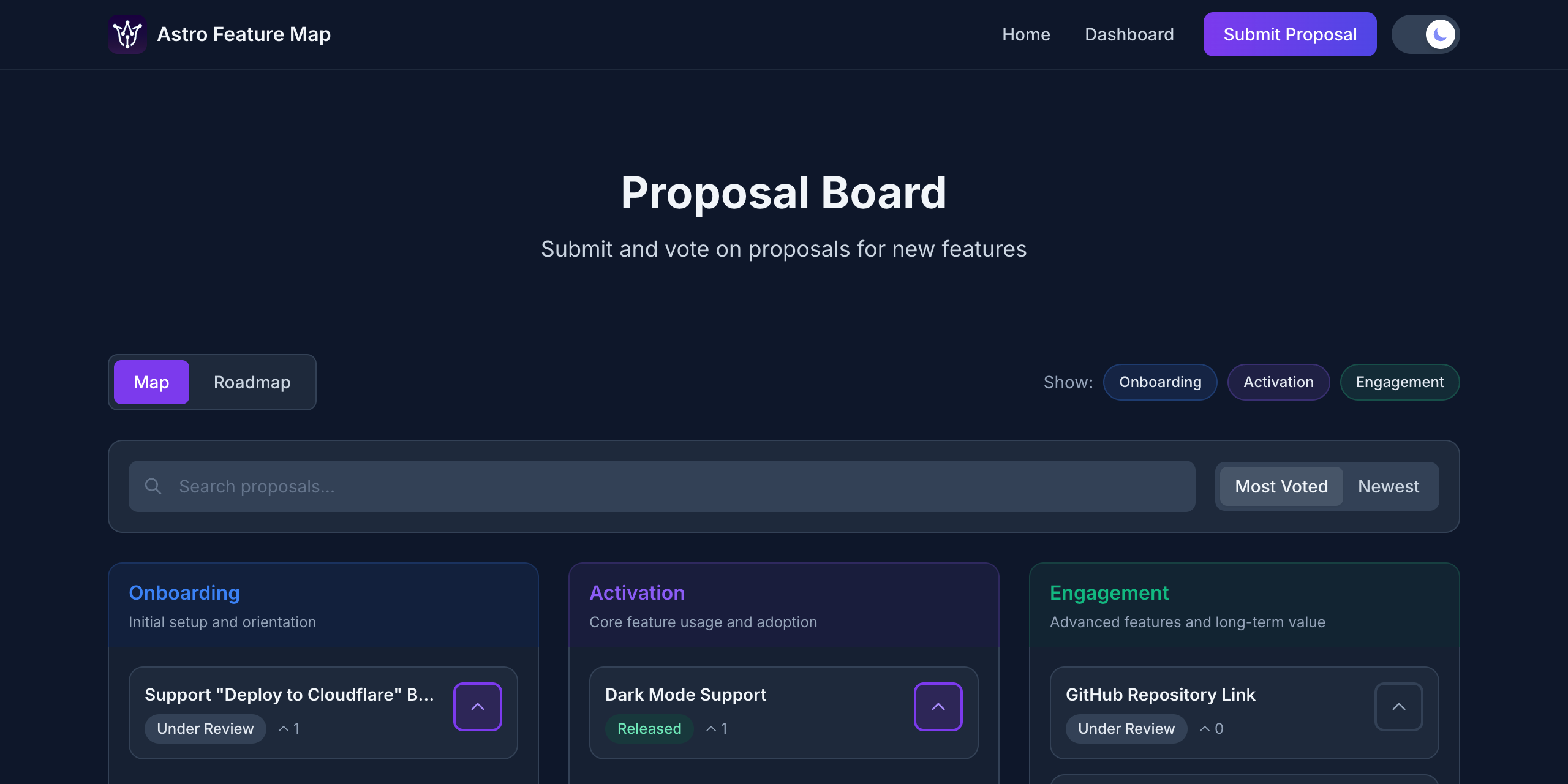The image size is (1568, 784).
Task: Toggle the Activation filter chip
Action: click(x=1278, y=382)
